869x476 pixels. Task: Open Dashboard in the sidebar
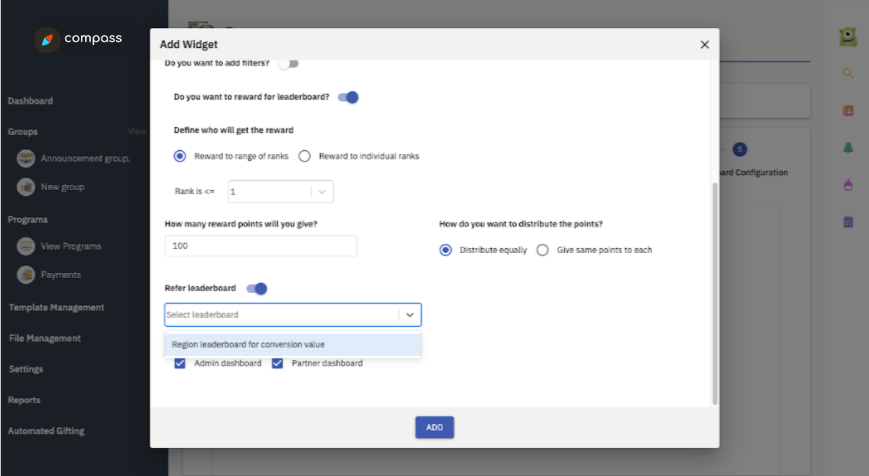coord(30,101)
